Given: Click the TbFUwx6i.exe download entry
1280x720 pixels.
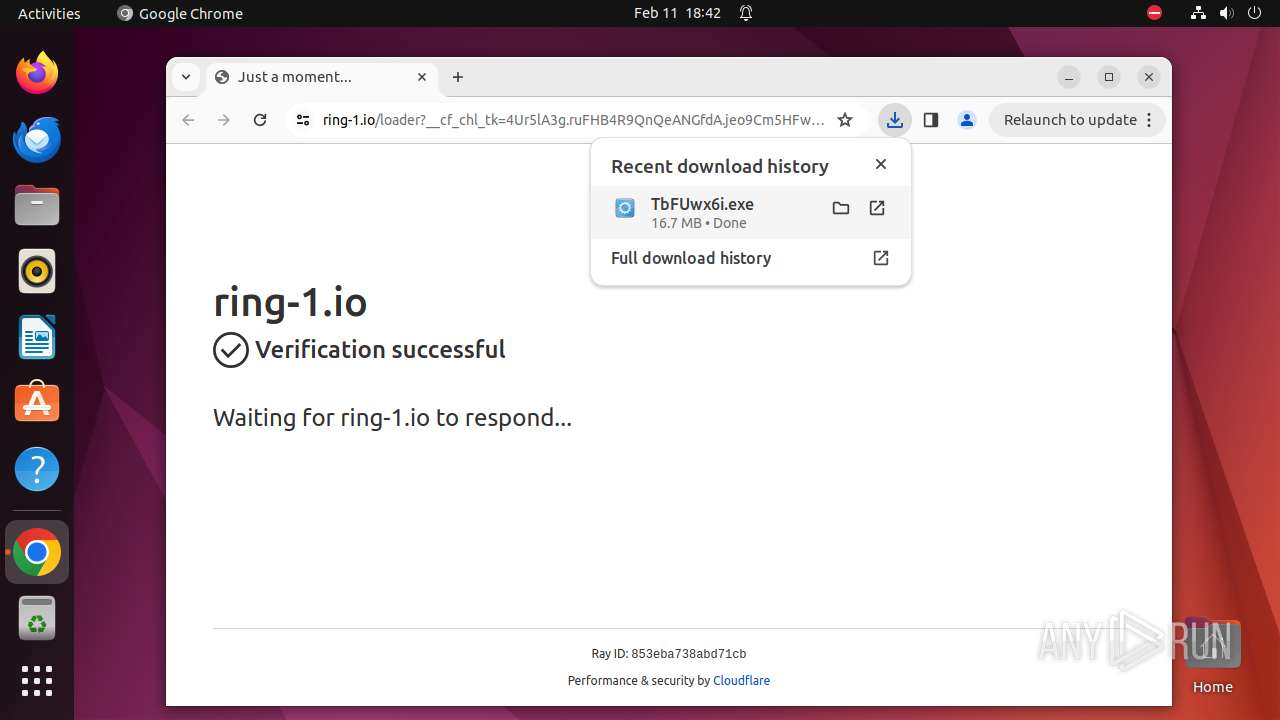Looking at the screenshot, I should [751, 212].
